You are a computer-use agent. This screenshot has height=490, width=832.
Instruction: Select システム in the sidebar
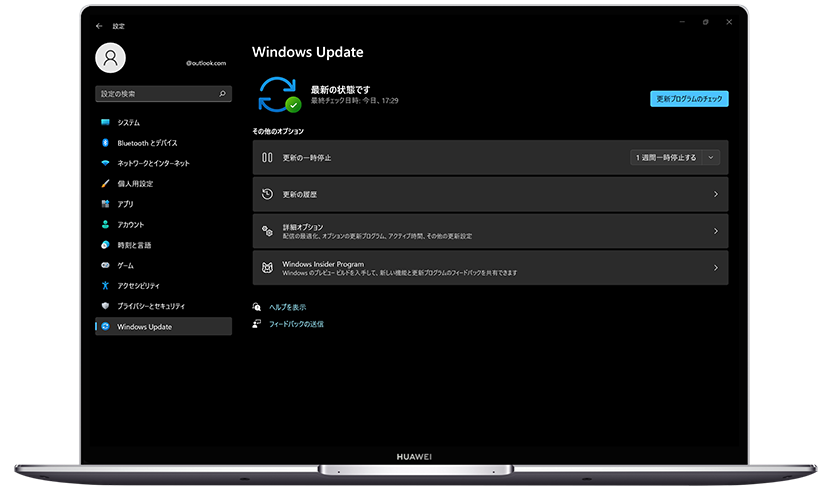[x=128, y=122]
